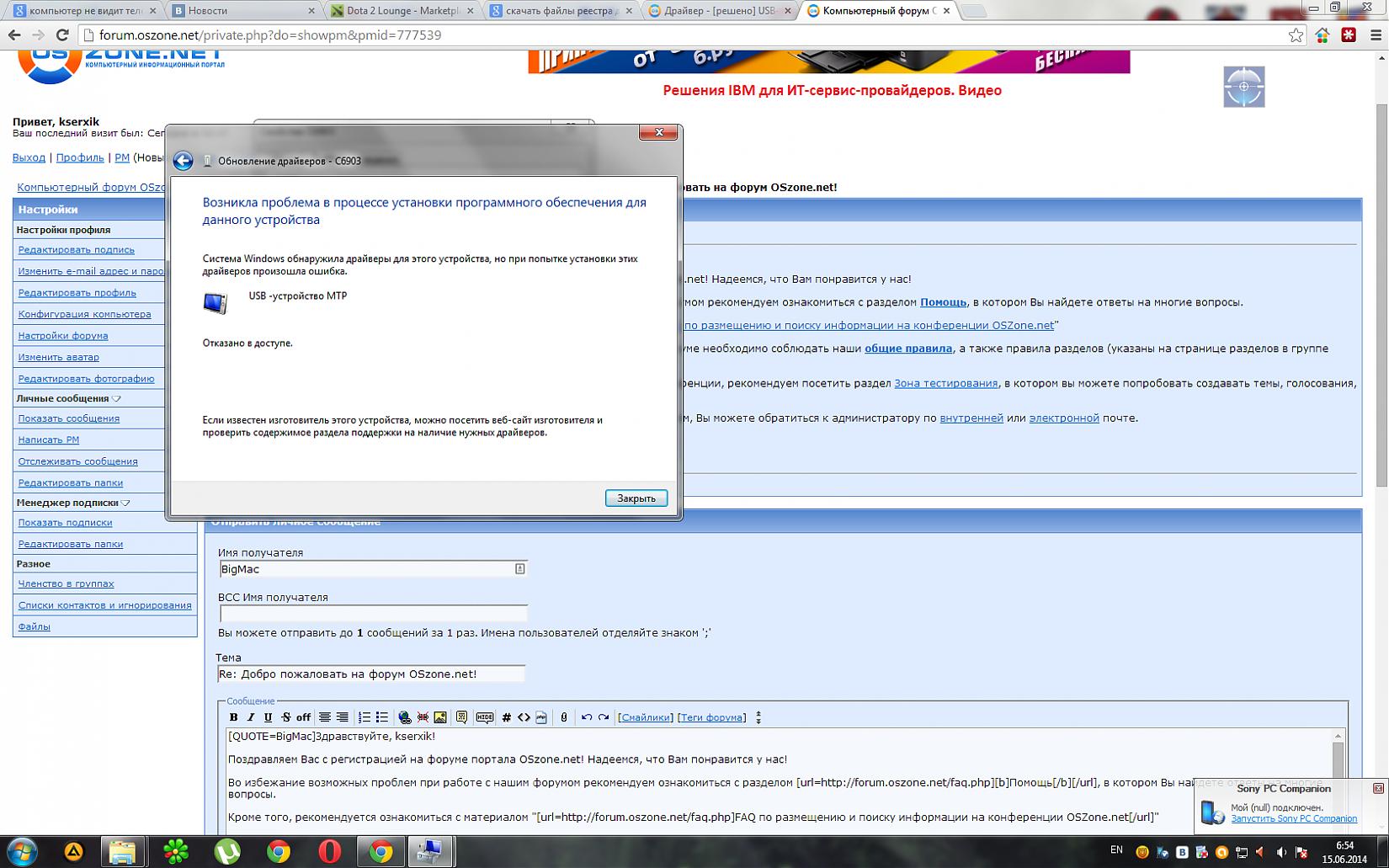Image resolution: width=1389 pixels, height=868 pixels.
Task: Collapse the 'Личные сообщения' section
Action: click(x=117, y=399)
